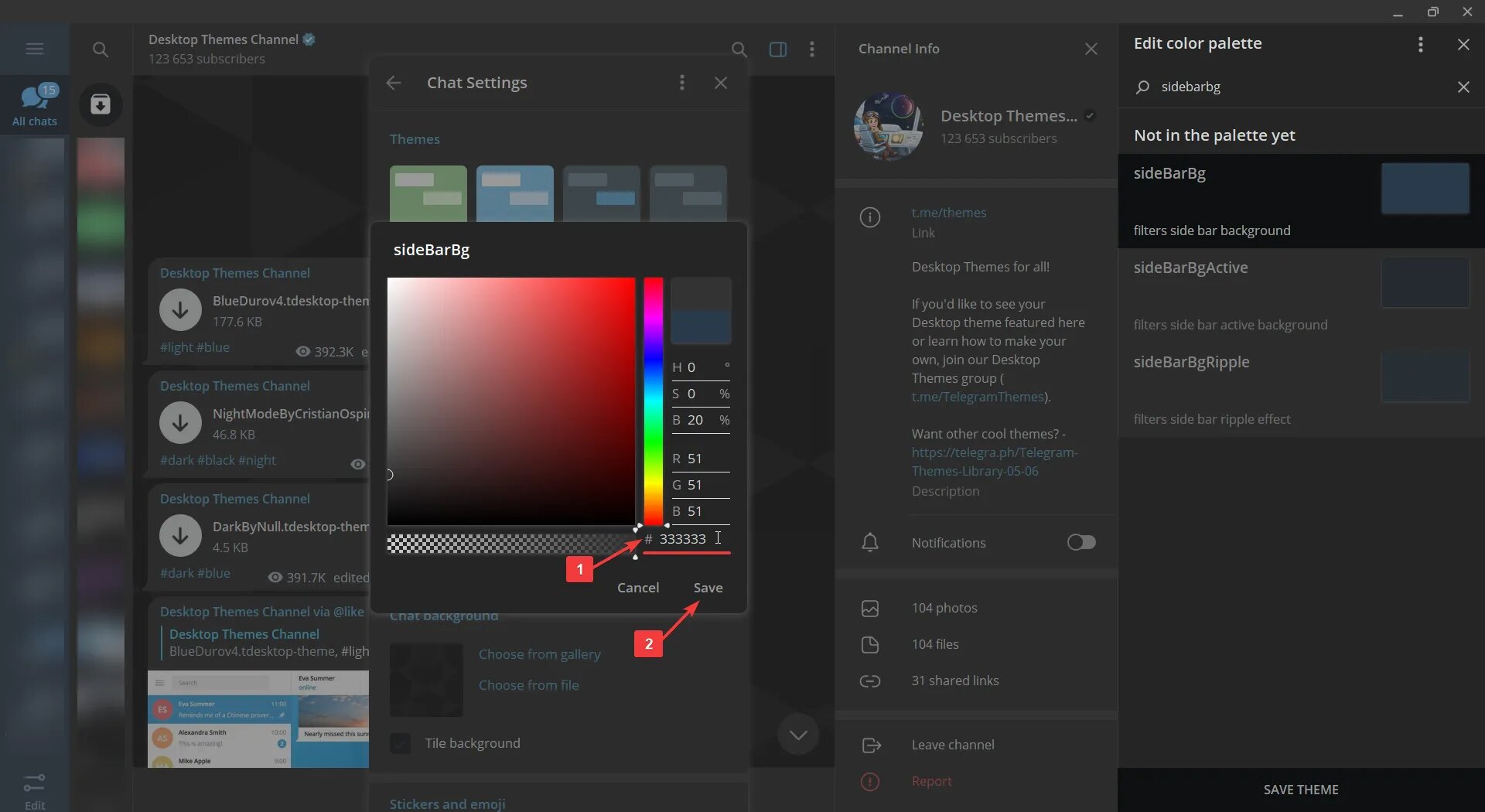Click the photos icon in Channel Info
Viewport: 1485px width, 812px height.
[870, 608]
